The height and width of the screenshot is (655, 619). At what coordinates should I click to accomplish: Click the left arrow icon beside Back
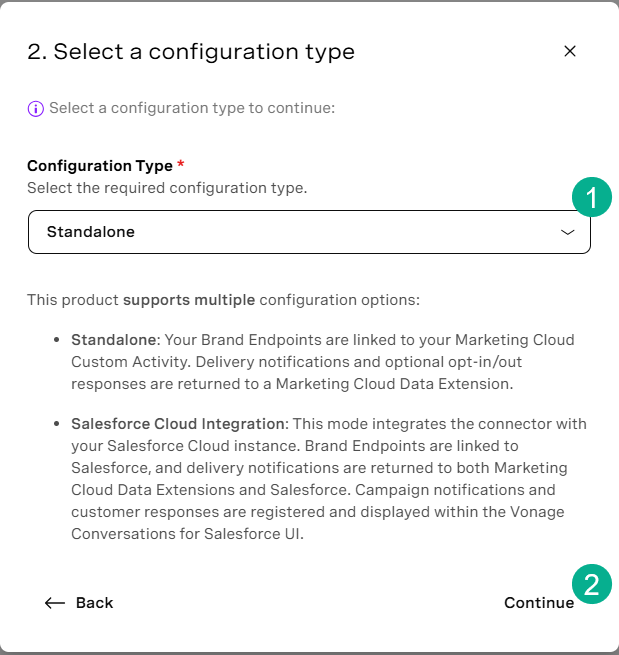click(55, 603)
